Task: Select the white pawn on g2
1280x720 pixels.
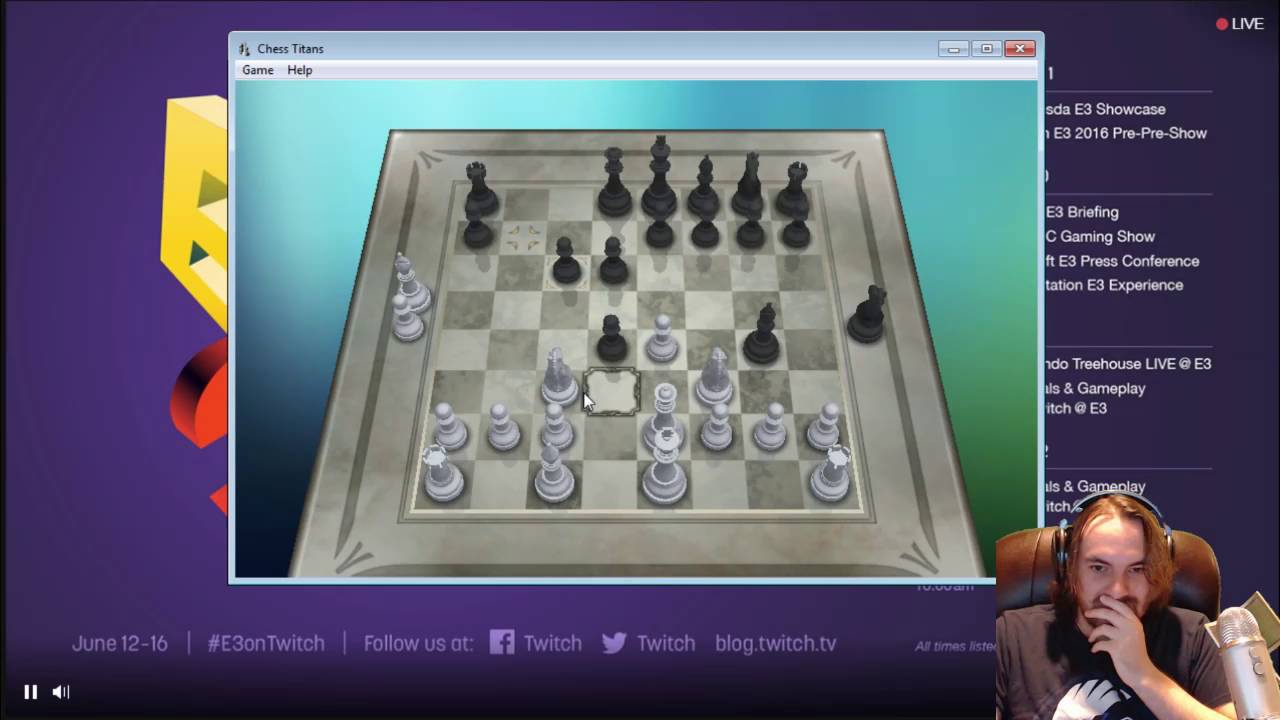Action: pos(771,425)
